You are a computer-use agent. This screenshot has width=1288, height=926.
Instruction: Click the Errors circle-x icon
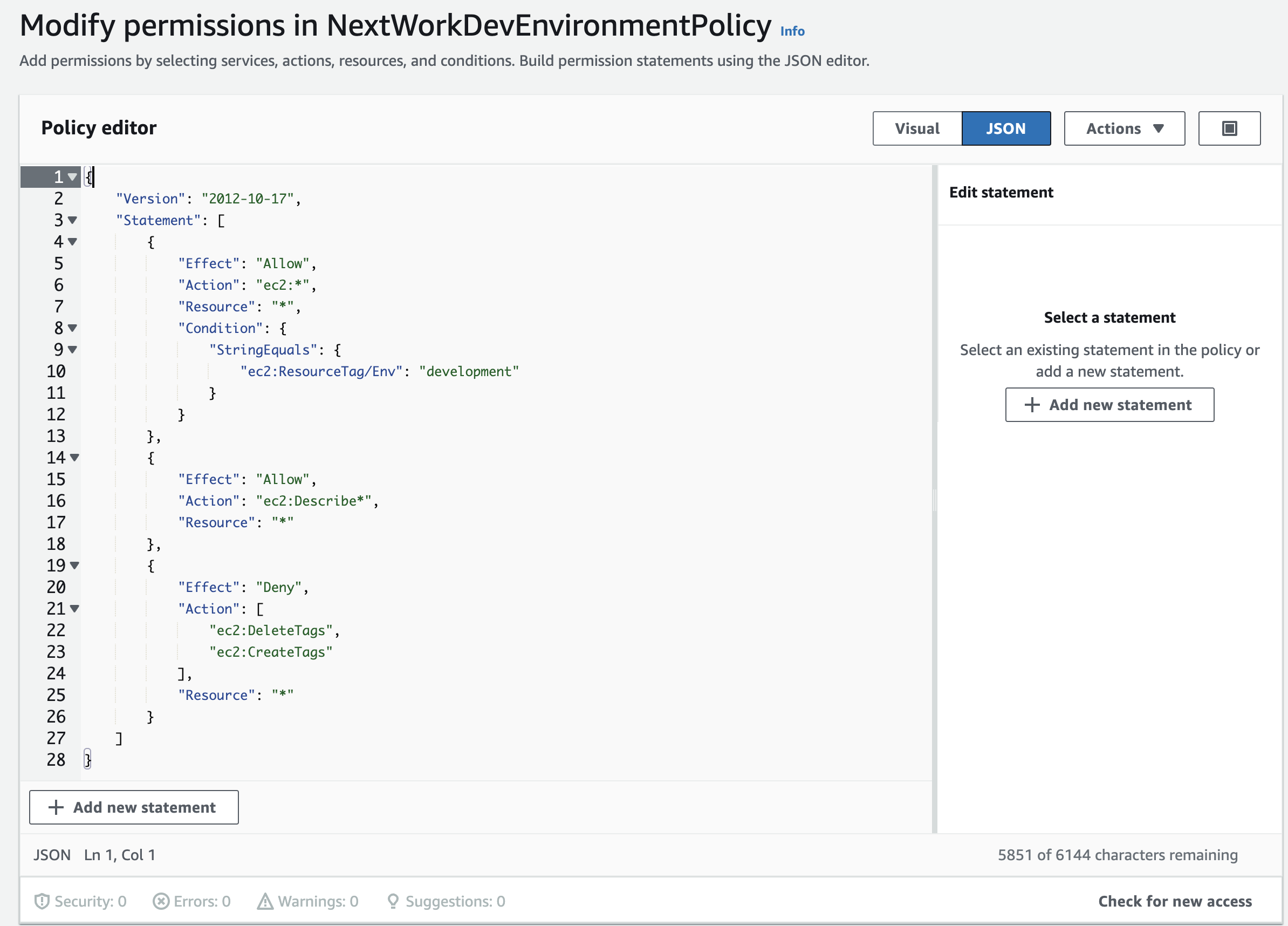(x=161, y=901)
